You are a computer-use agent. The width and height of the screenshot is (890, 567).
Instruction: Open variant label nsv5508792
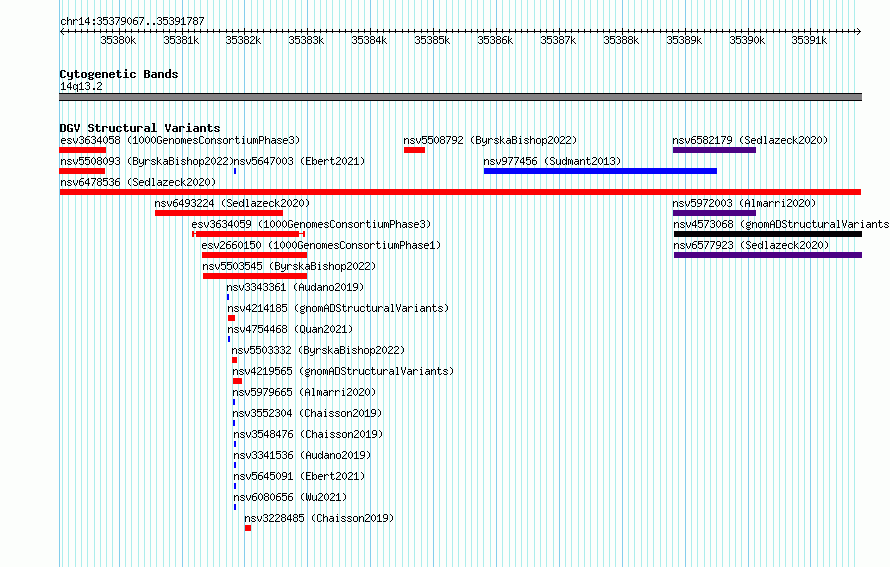click(490, 140)
